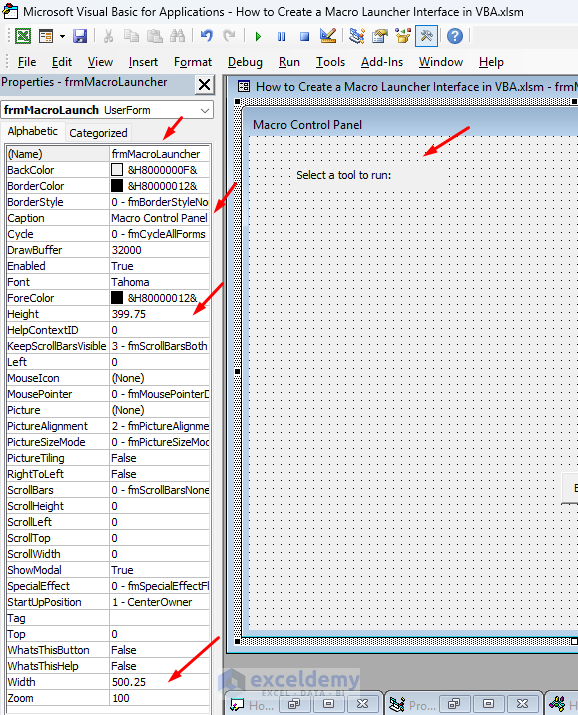Restore the minimized 'Pro...' project window
This screenshot has width=578, height=715.
pos(454,704)
